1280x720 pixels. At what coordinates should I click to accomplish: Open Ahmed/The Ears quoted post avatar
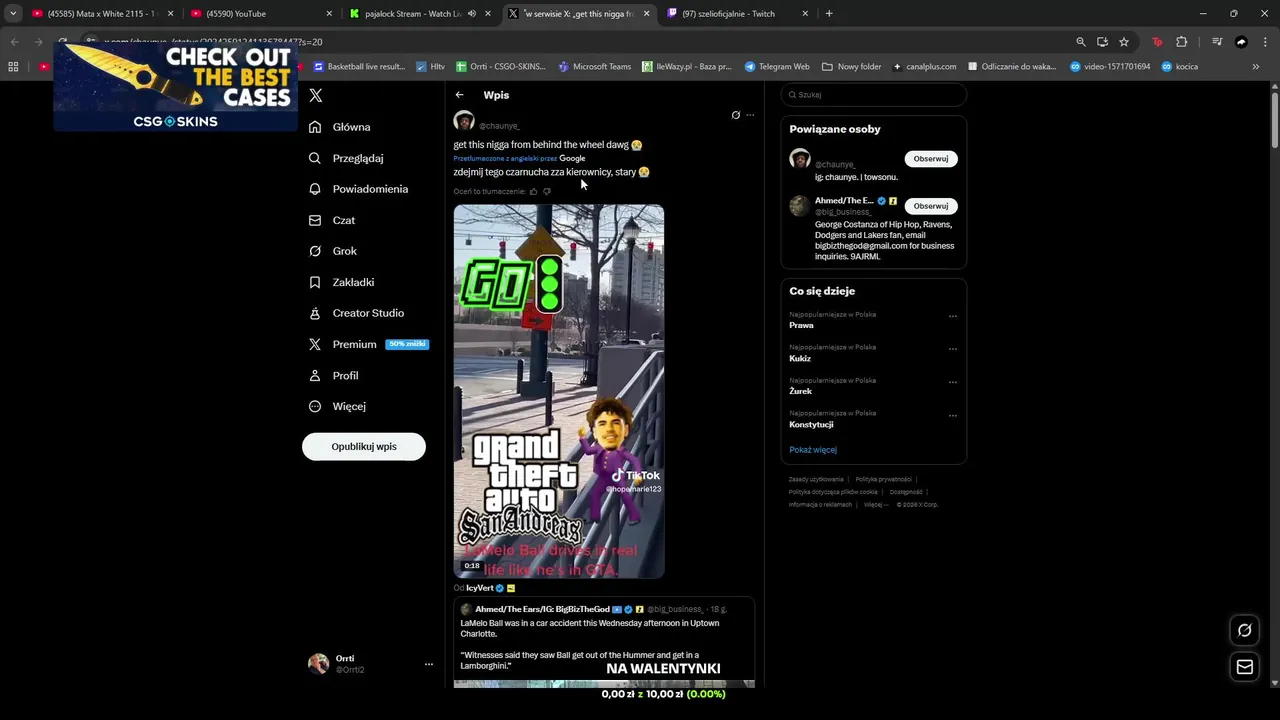pos(466,609)
